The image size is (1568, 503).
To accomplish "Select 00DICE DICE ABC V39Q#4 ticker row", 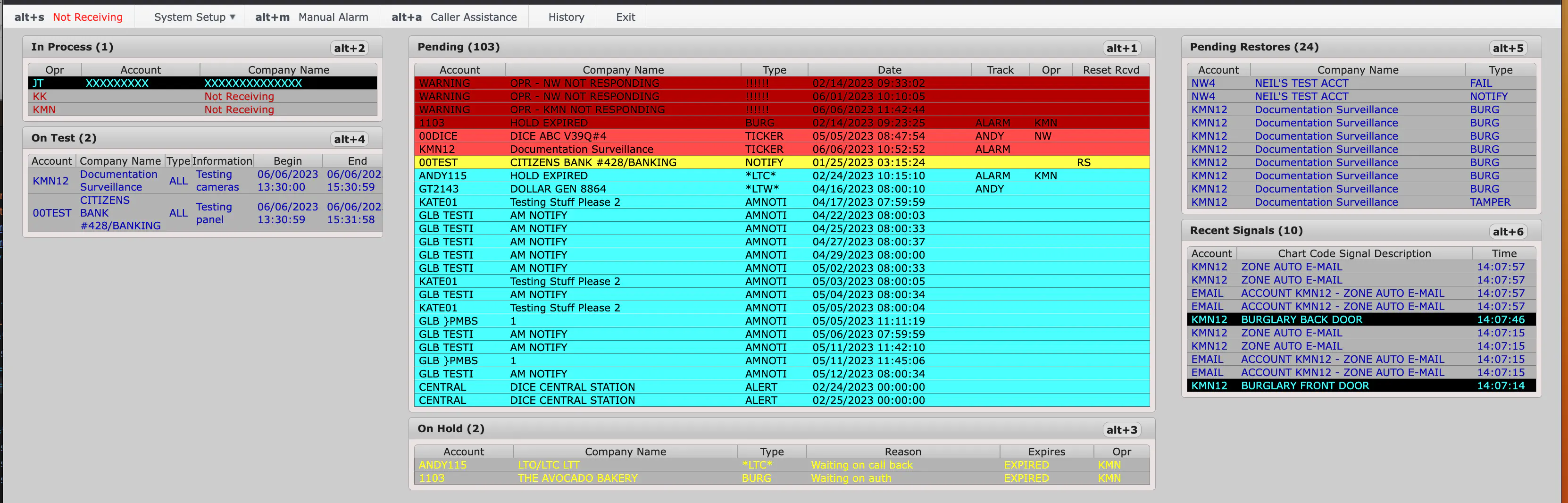I will (x=782, y=136).
